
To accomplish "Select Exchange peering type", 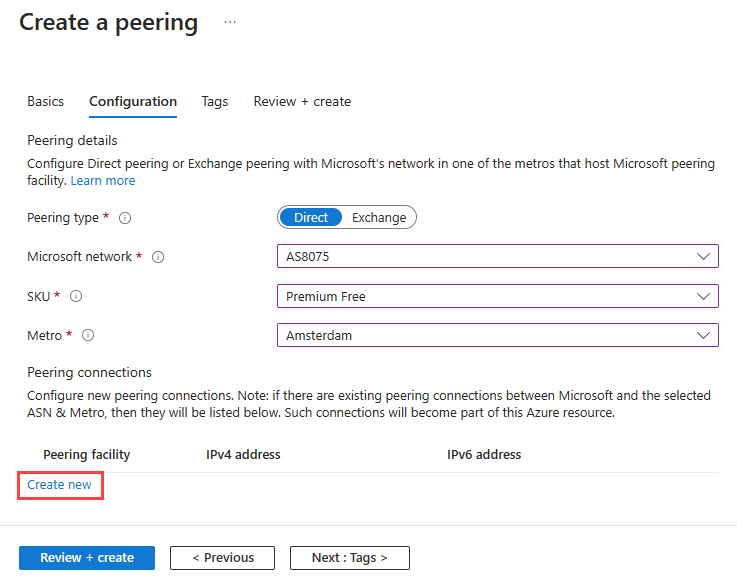I will tap(379, 217).
